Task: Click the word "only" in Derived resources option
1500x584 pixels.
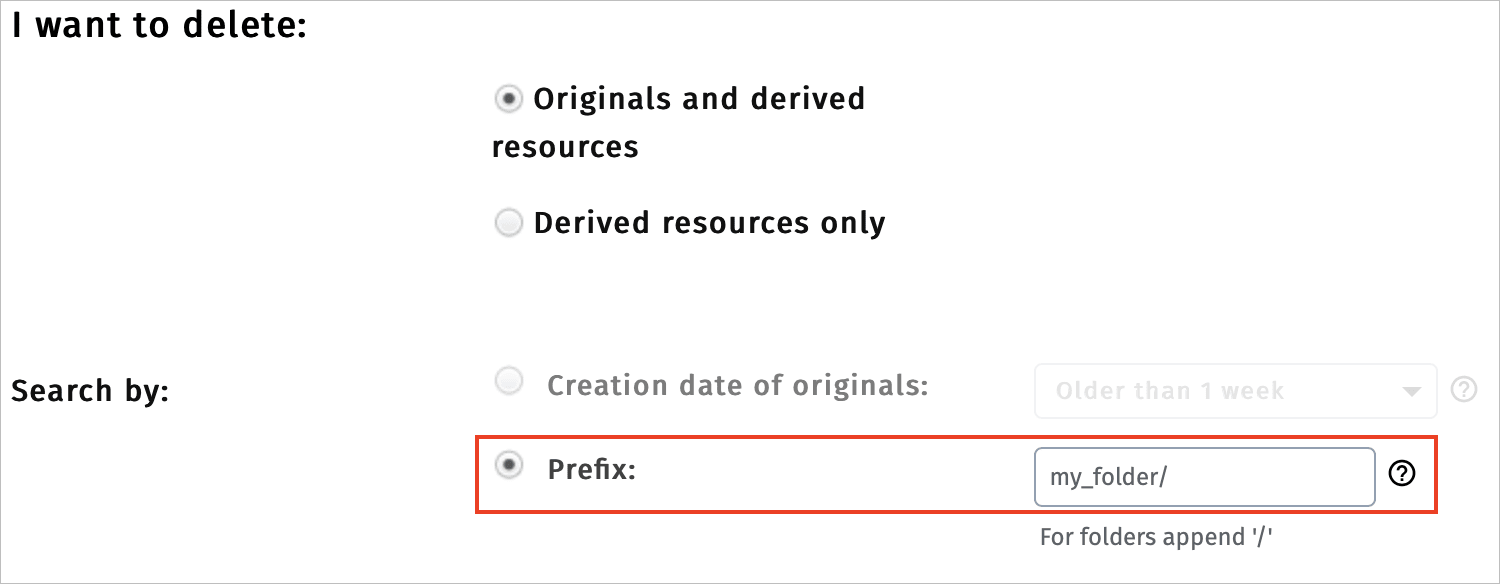Action: click(850, 223)
